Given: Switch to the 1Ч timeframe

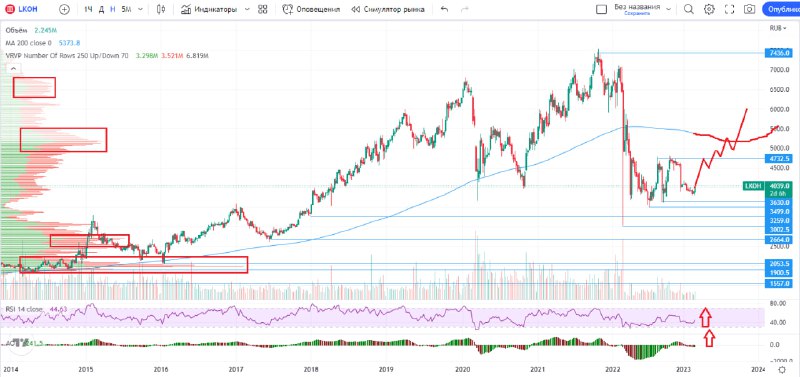Looking at the screenshot, I should (88, 9).
